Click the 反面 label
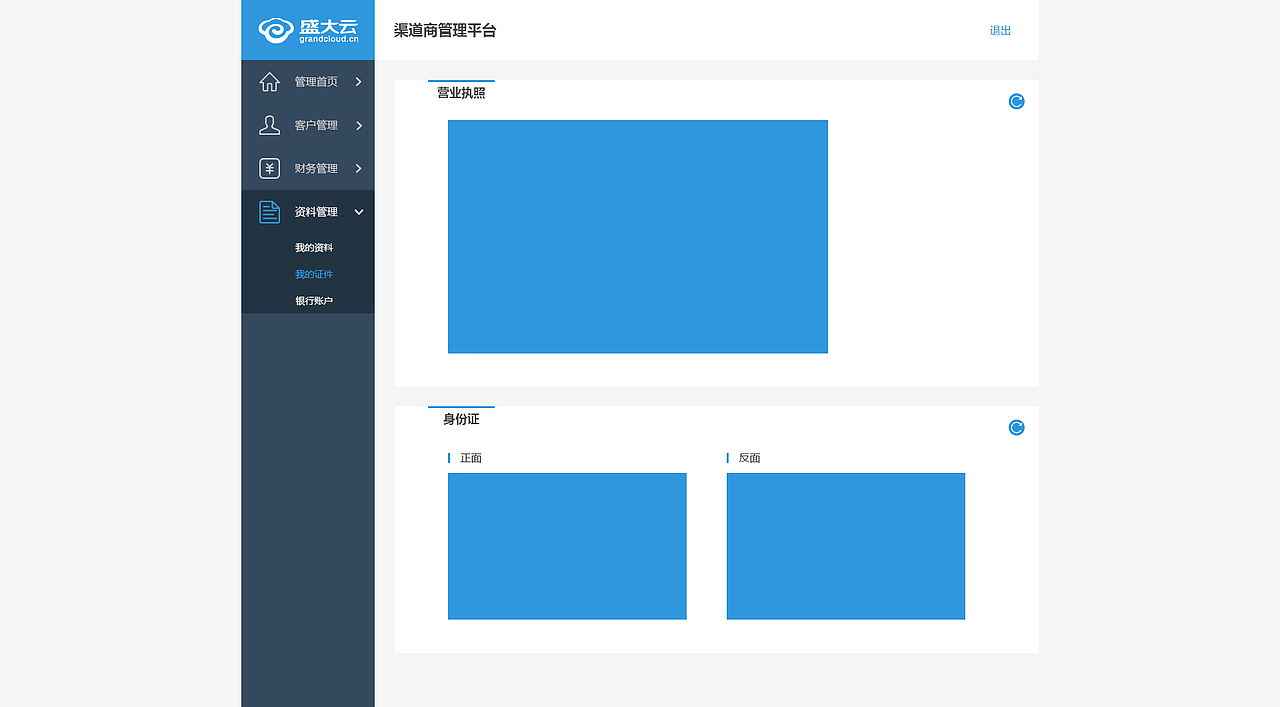The width and height of the screenshot is (1280, 707). click(x=750, y=458)
